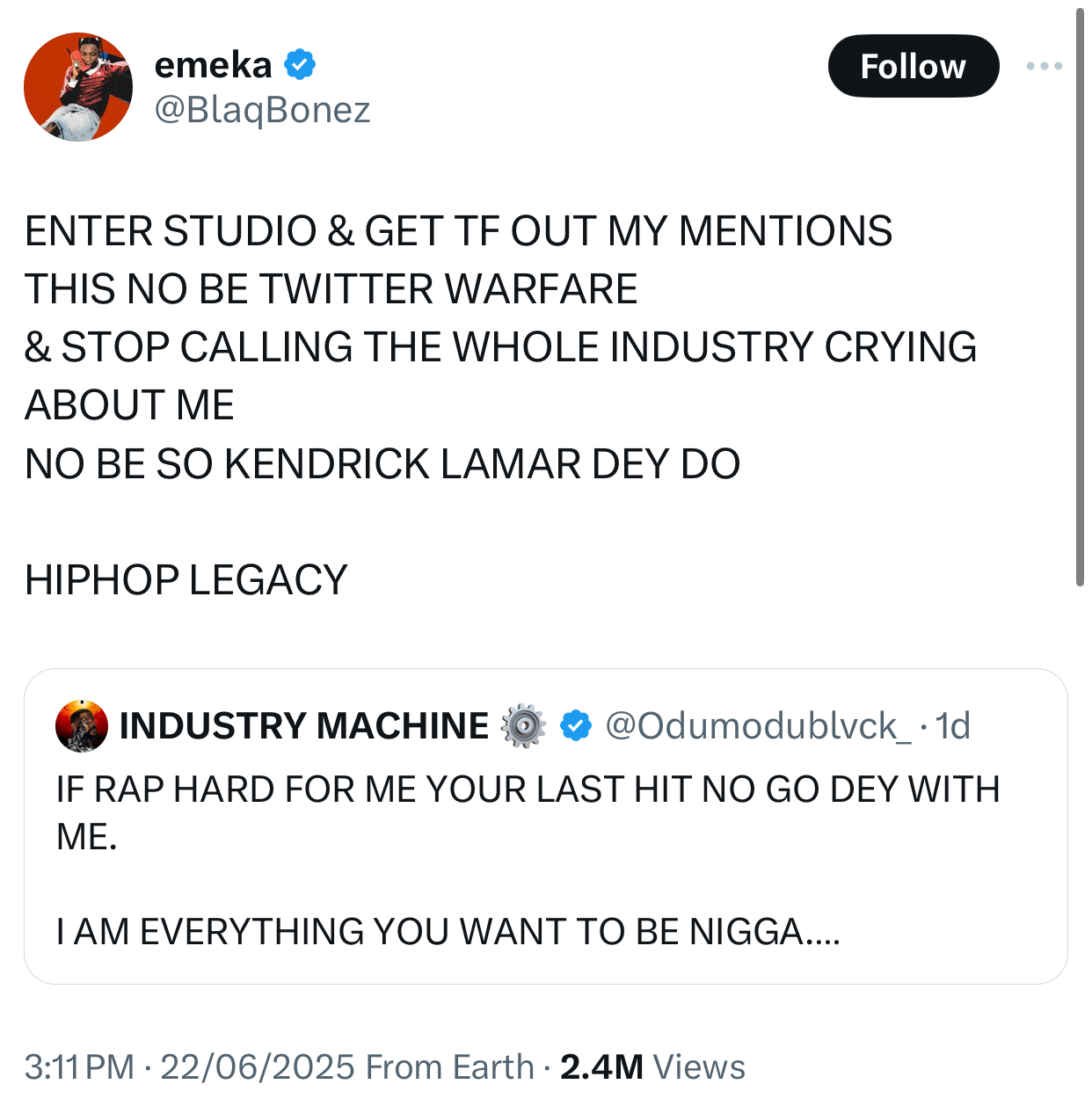This screenshot has width=1092, height=1106.
Task: View the 2.4M Views count
Action: [652, 1066]
